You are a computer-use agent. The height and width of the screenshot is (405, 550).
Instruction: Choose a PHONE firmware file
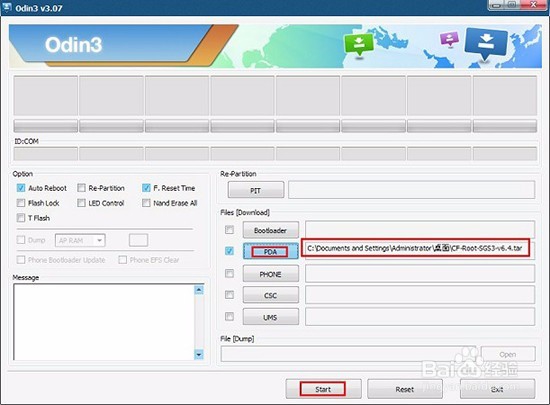(271, 274)
